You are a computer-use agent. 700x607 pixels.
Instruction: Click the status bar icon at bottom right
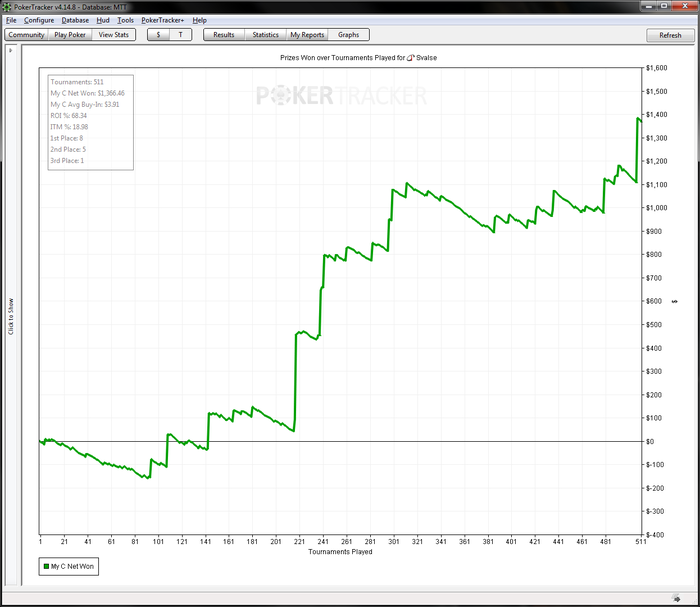[677, 599]
